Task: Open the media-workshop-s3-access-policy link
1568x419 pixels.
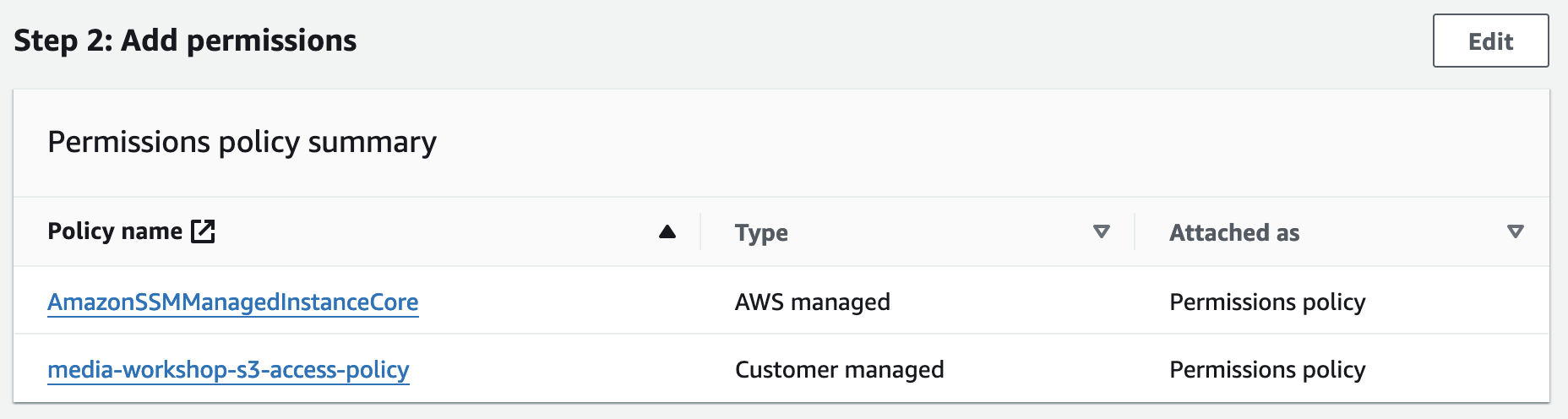Action: coord(228,370)
